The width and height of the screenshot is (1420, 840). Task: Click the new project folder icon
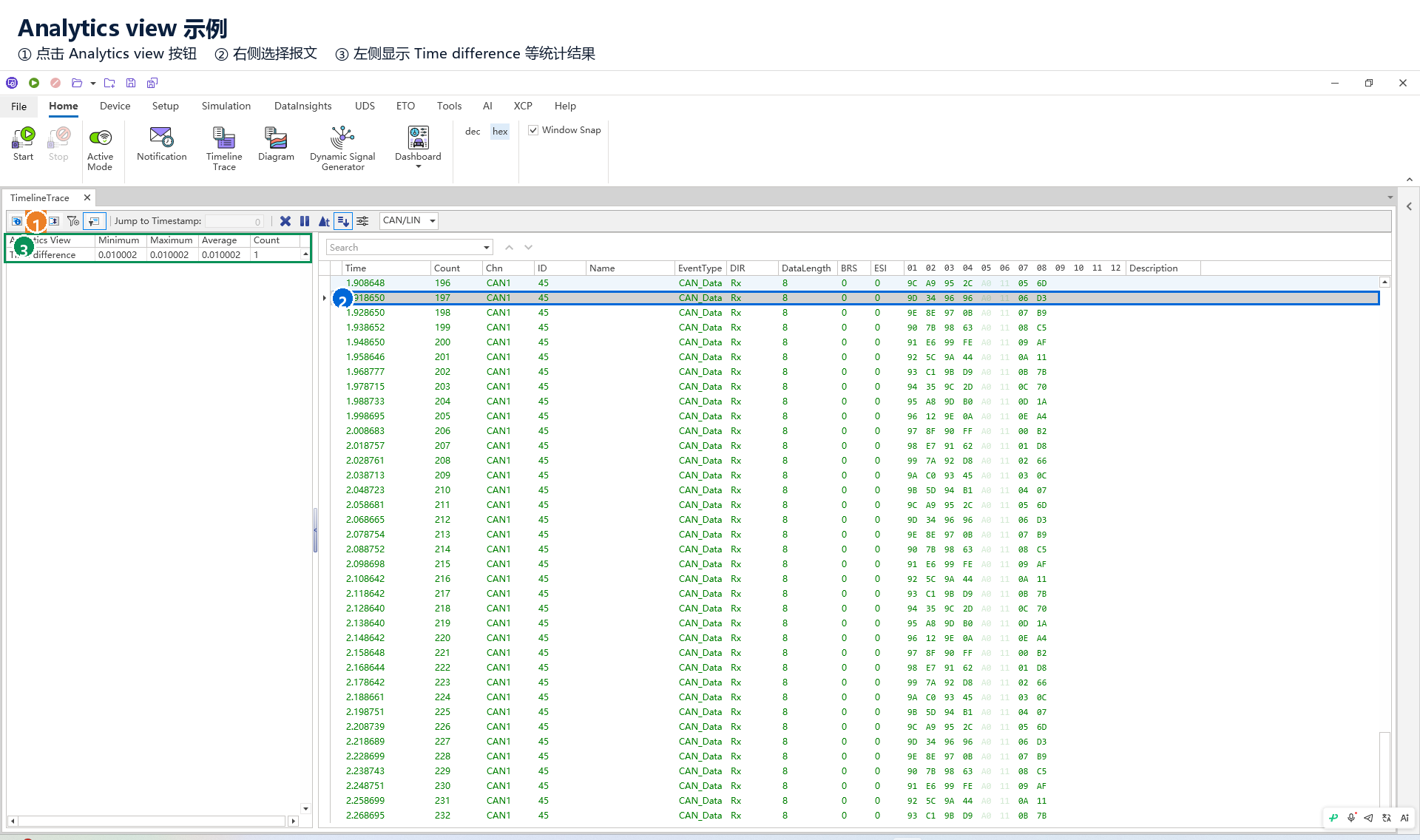[x=109, y=83]
